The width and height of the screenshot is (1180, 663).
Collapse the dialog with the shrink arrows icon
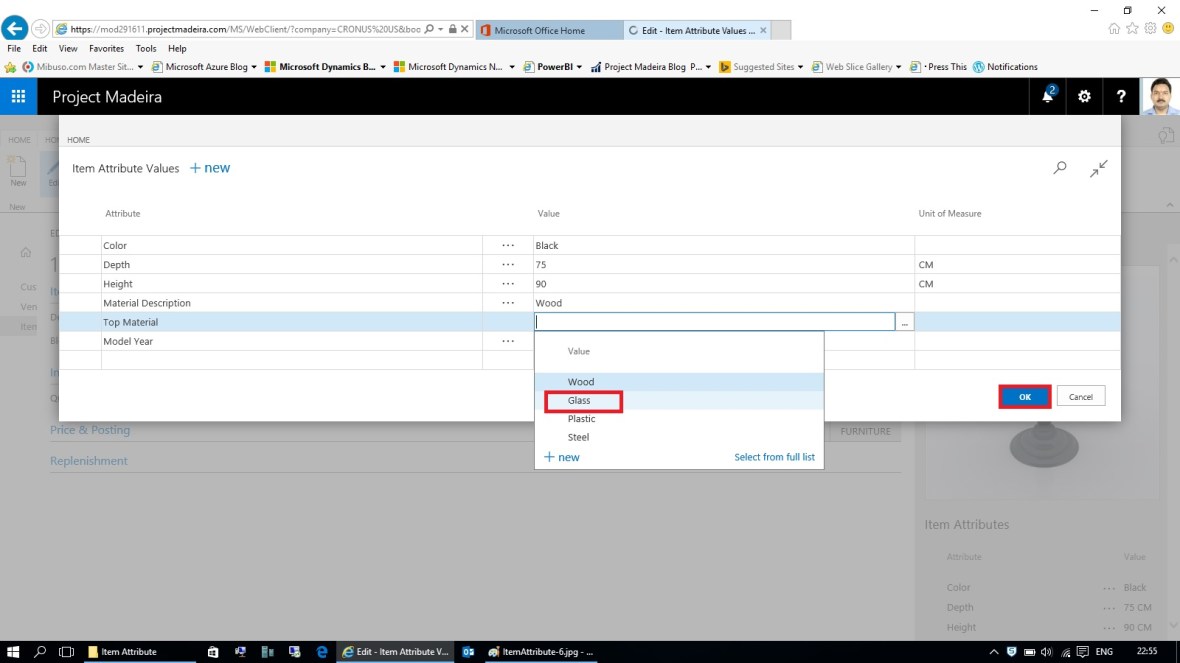tap(1098, 168)
